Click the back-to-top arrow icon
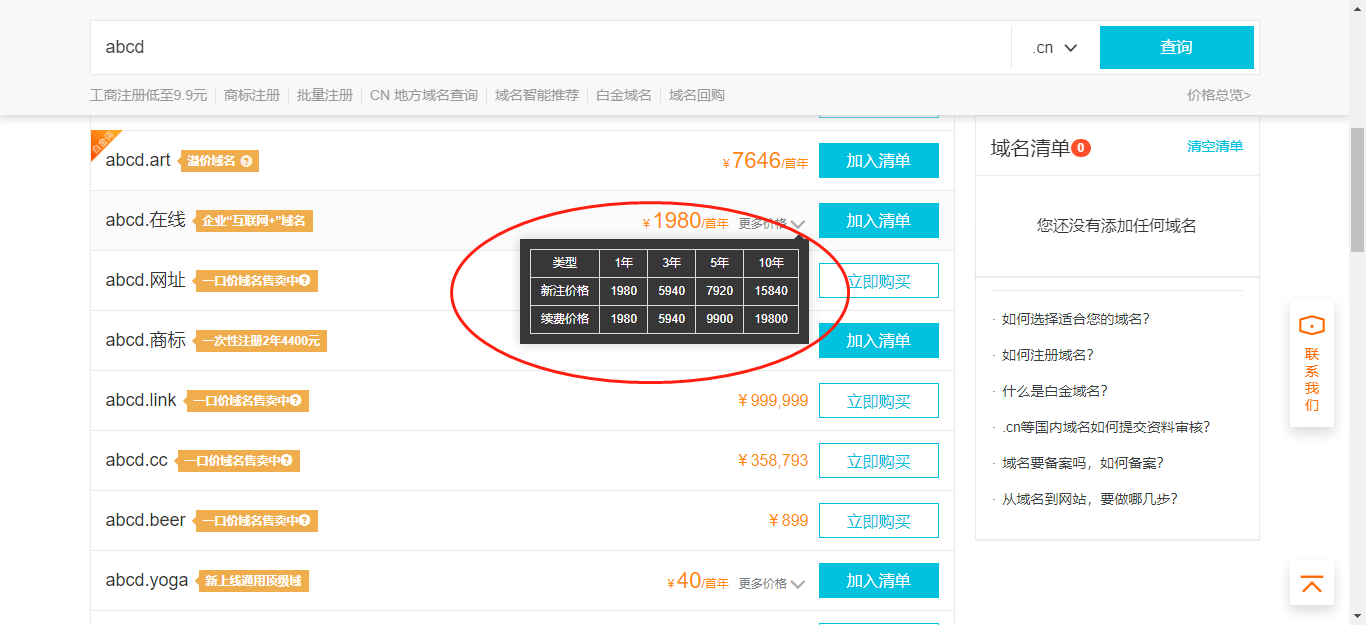 [x=1312, y=583]
